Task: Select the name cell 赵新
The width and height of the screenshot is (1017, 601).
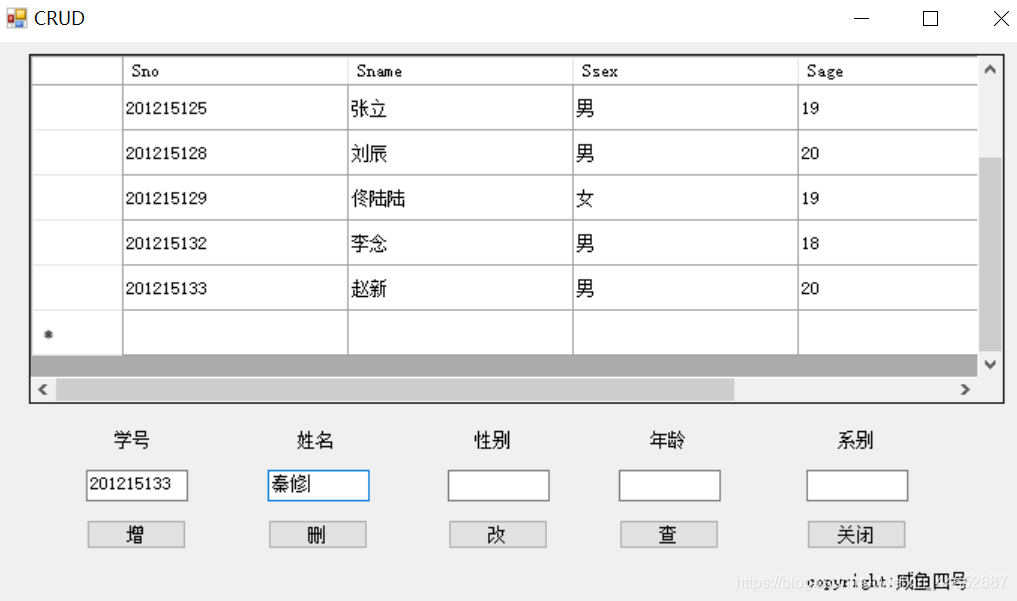Action: click(460, 288)
